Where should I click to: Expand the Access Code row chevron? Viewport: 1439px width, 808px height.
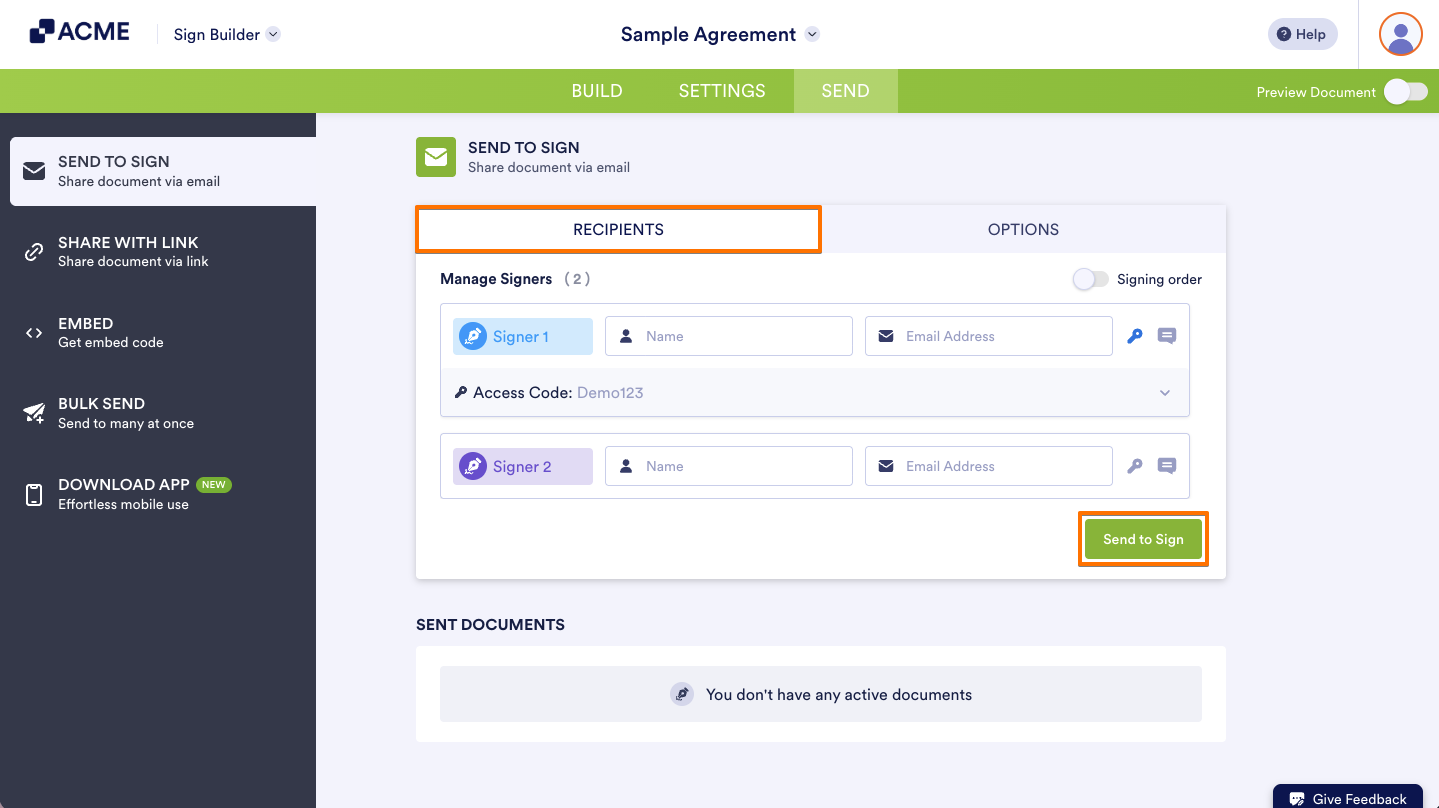tap(1165, 393)
